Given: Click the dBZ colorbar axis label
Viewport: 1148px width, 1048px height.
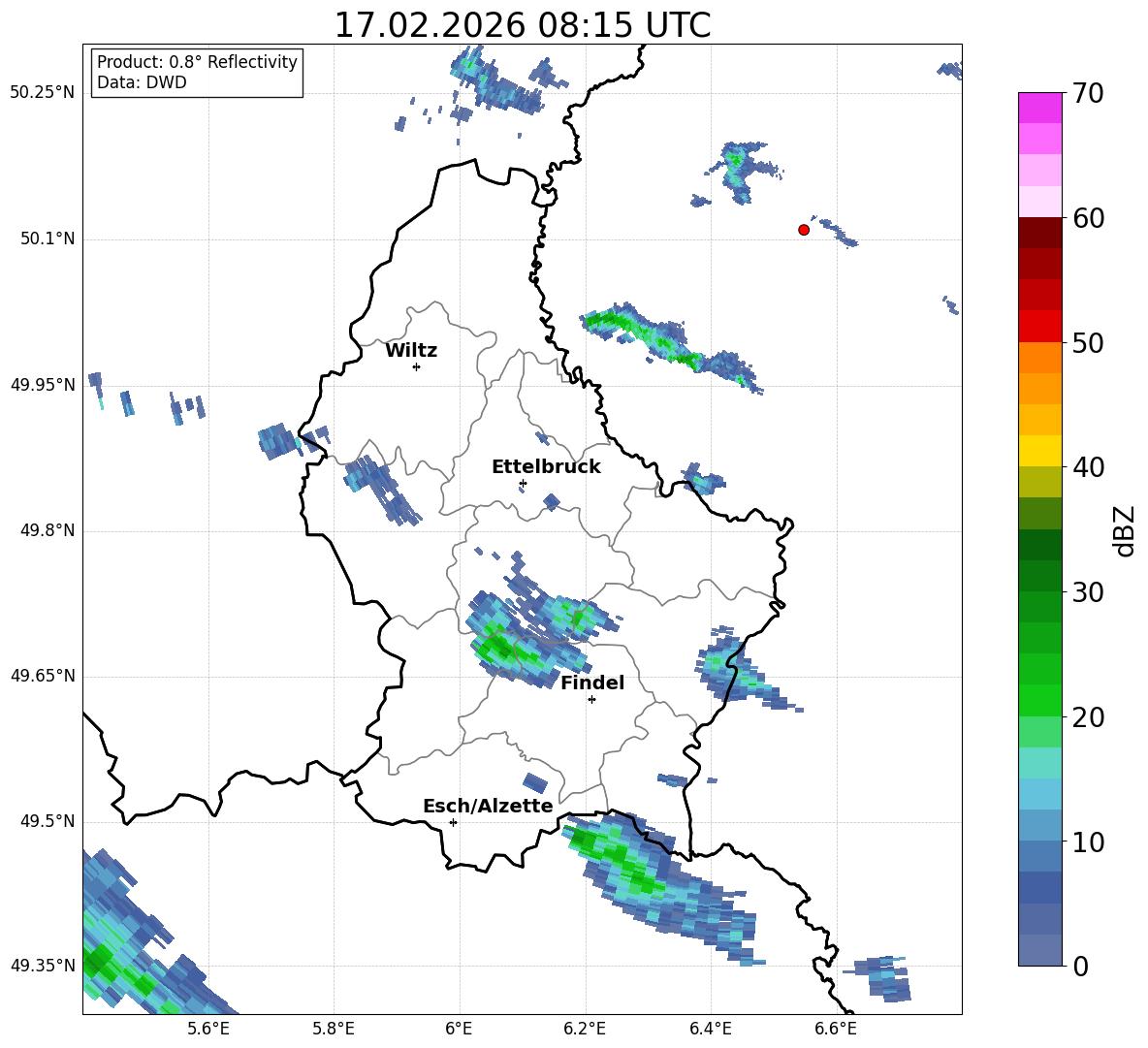Looking at the screenshot, I should (1125, 530).
